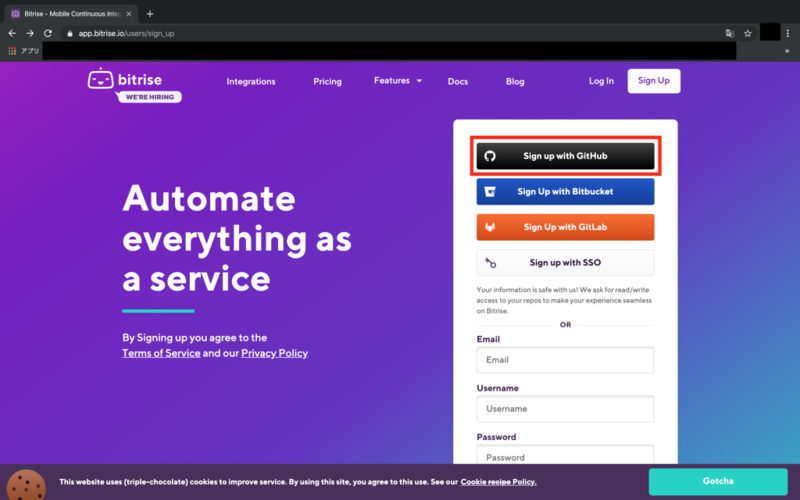Open the Cookie recipe Policy link
The width and height of the screenshot is (800, 500).
pyautogui.click(x=498, y=482)
